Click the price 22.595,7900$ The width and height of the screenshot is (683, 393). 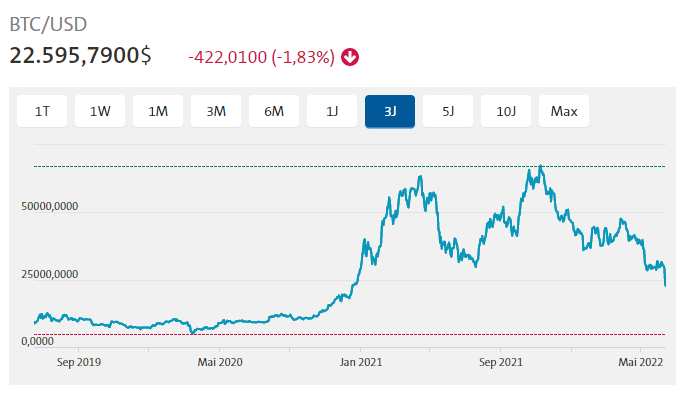click(x=80, y=56)
